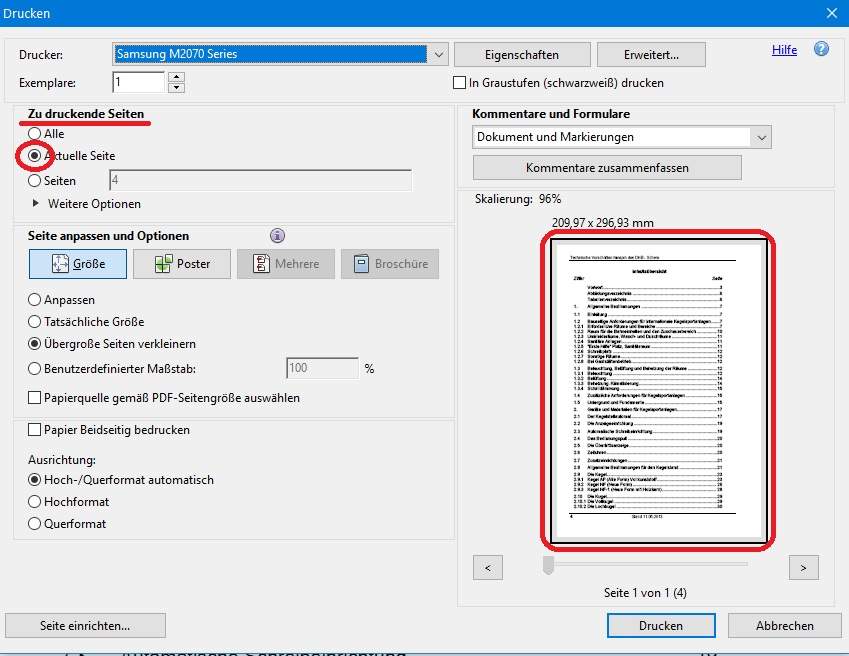Open printer Eigenschaften dialog
Screen dimensions: 849x656
[520, 54]
